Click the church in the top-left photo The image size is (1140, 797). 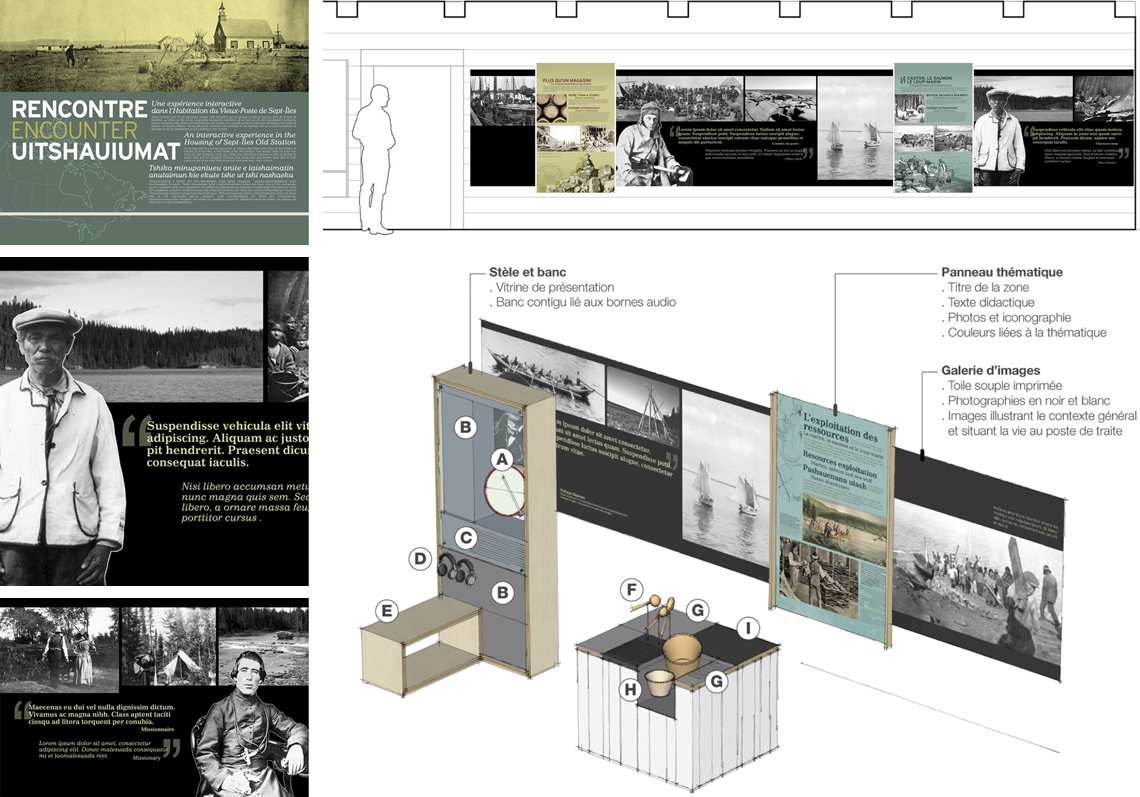click(x=231, y=37)
